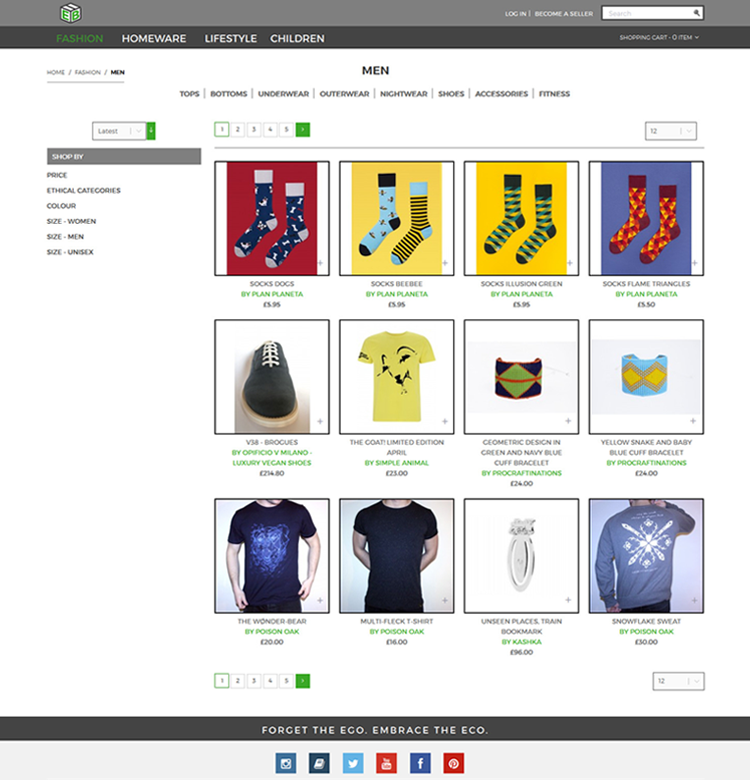Open the Homeware menu

point(154,39)
